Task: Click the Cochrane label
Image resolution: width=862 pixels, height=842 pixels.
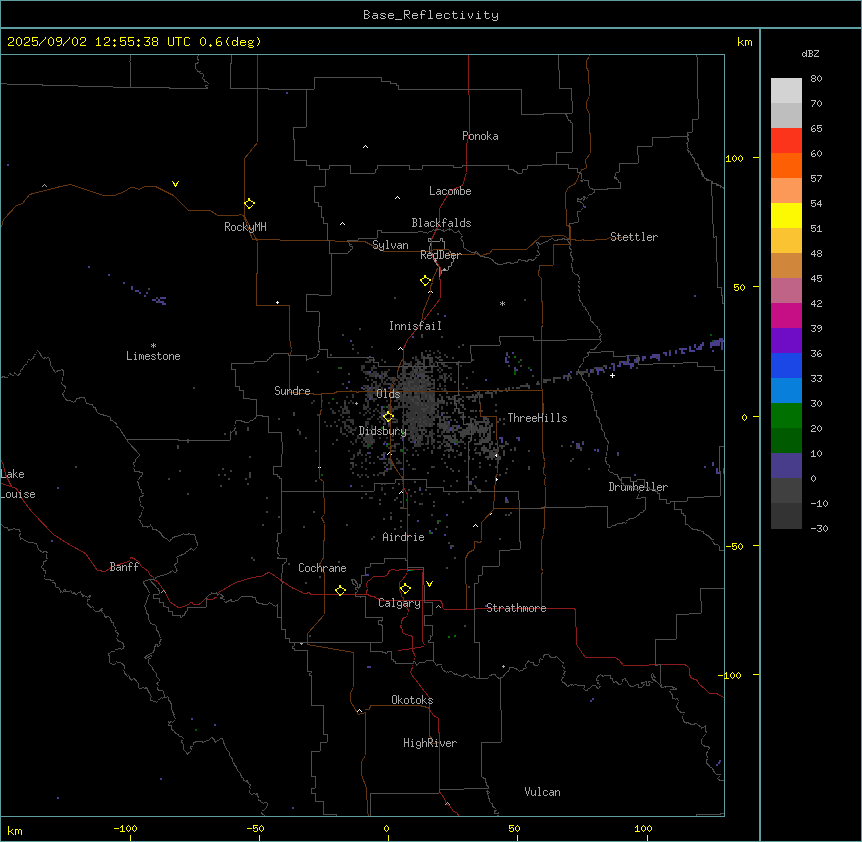Action: [x=322, y=568]
